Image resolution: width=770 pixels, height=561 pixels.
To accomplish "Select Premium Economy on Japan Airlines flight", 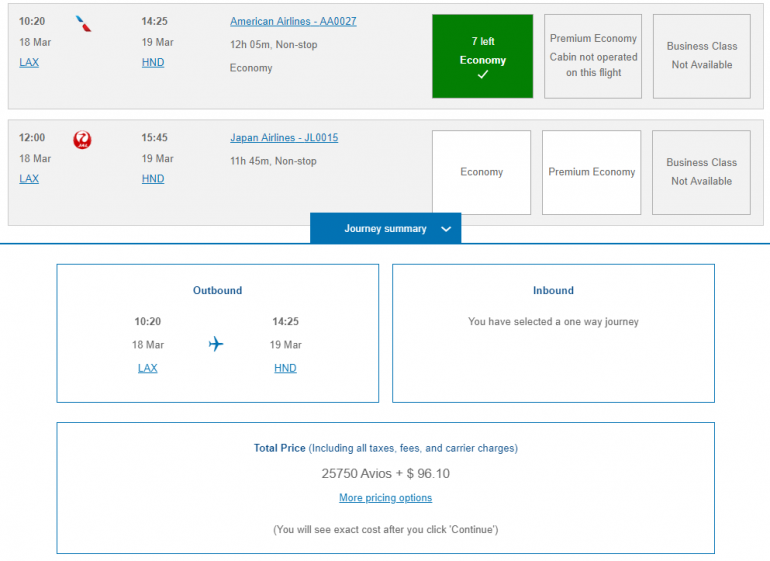I will pos(591,172).
